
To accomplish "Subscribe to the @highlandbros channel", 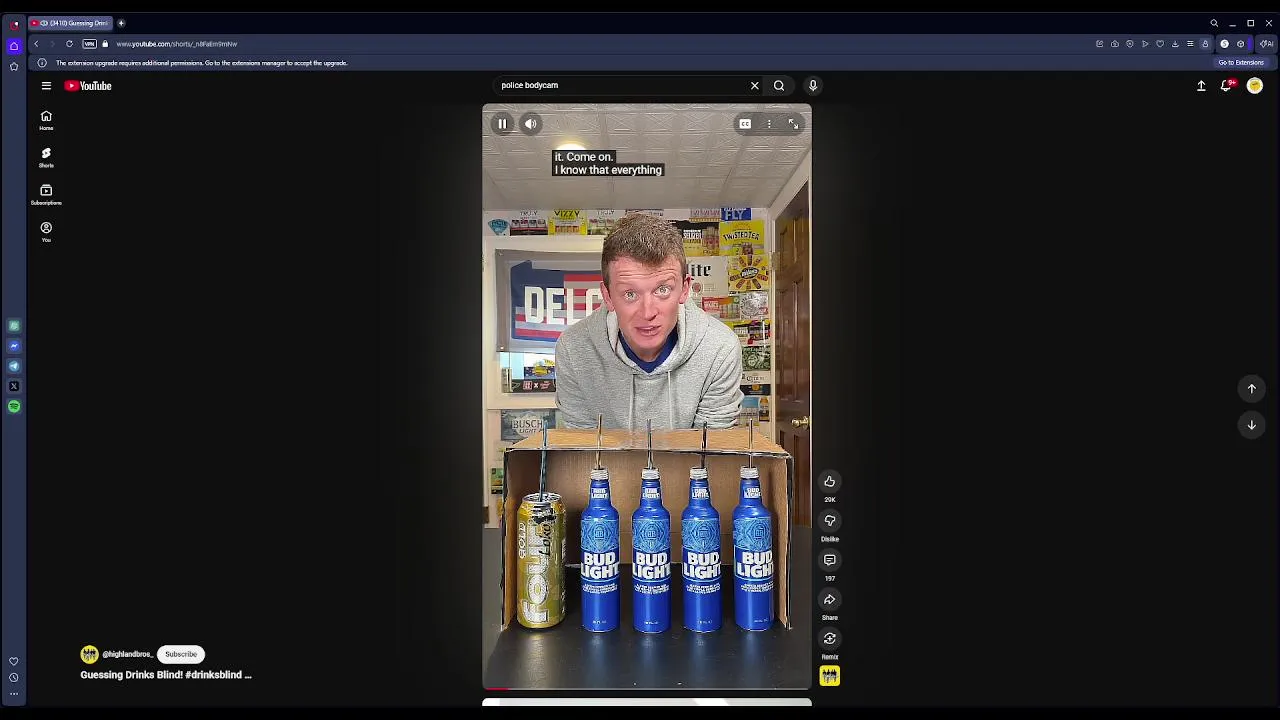I will (x=181, y=654).
